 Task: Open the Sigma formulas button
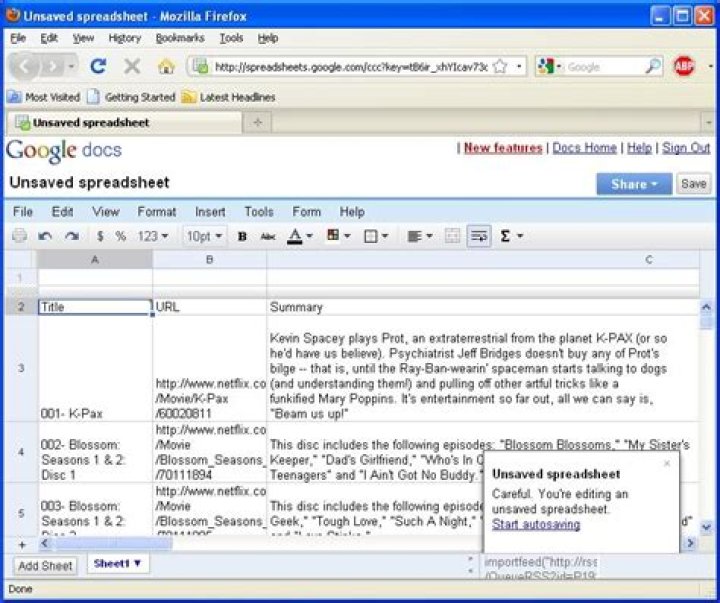(511, 236)
